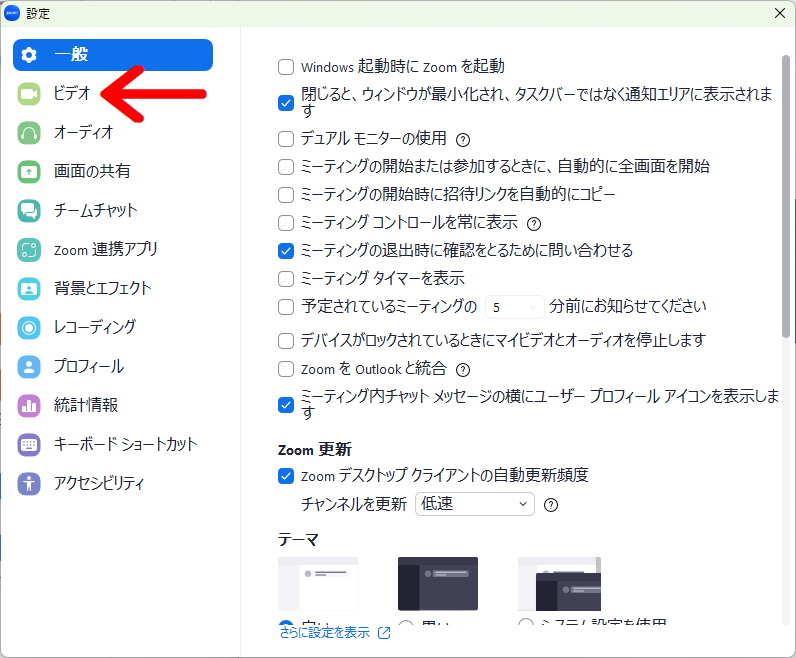
Task: Enable デュアル モニターの使用 checkbox
Action: click(286, 139)
